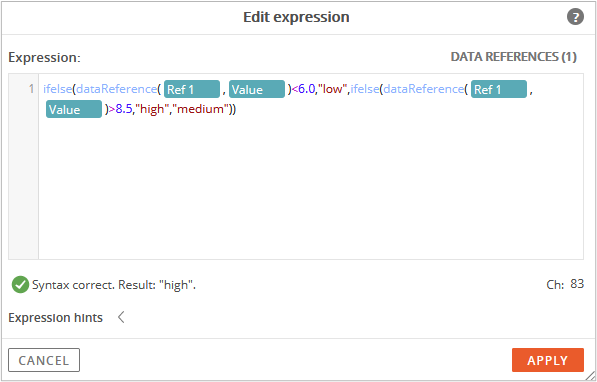Click the 6.0 number in the expression

point(306,89)
